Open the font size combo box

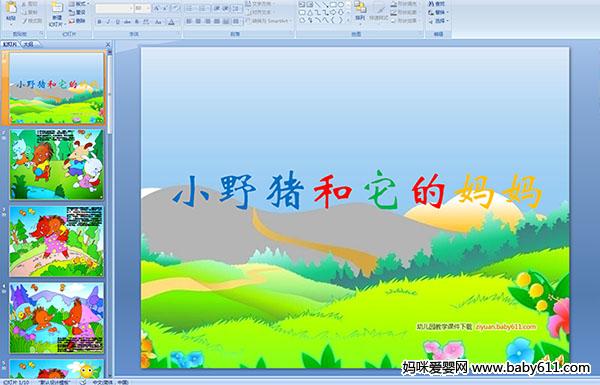[x=142, y=8]
